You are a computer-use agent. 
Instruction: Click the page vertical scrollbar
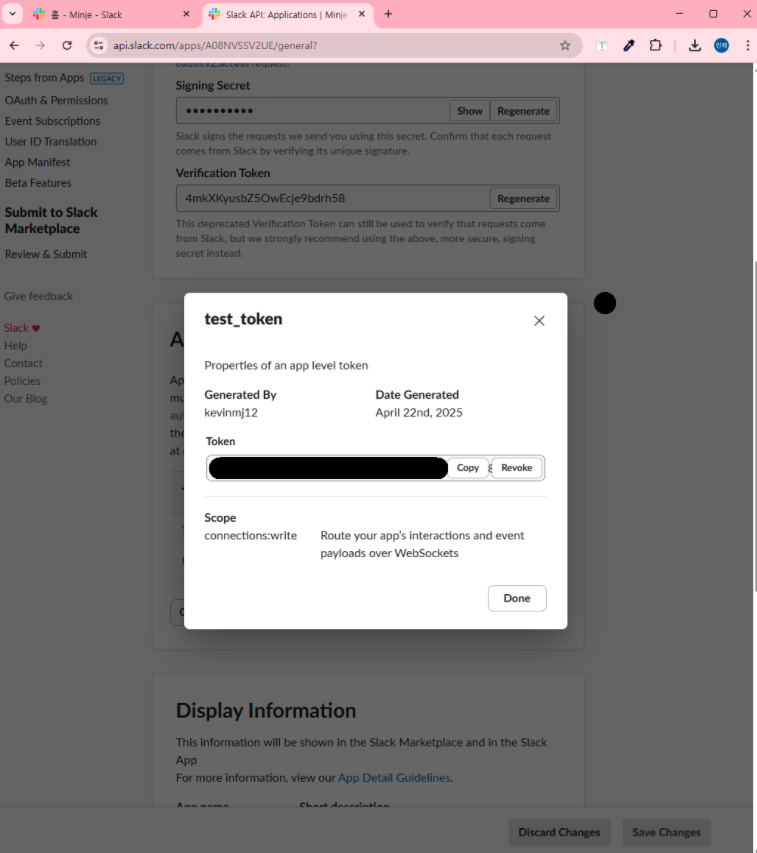pyautogui.click(x=755, y=424)
